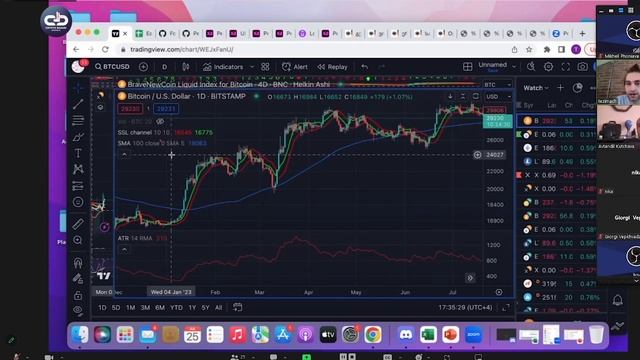
Task: Start bar Replay mode
Action: pos(333,67)
